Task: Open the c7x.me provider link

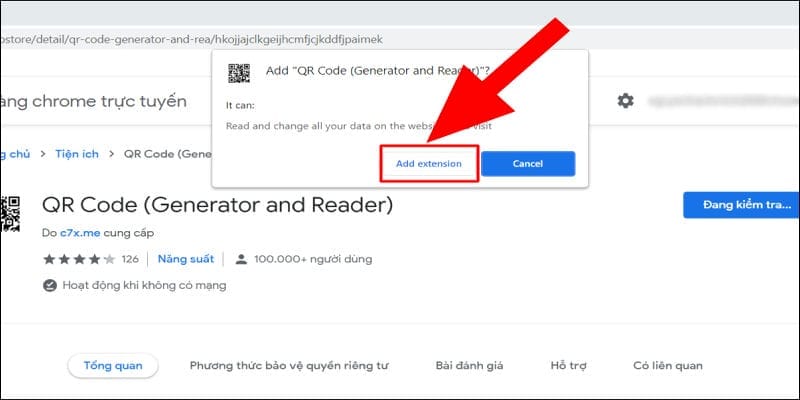Action: 80,233
